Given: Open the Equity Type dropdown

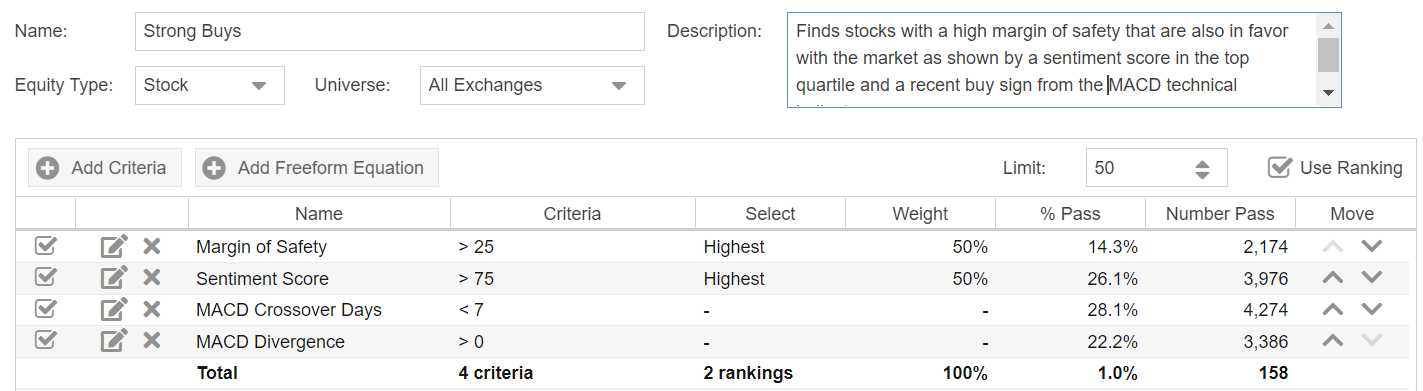Looking at the screenshot, I should (210, 85).
